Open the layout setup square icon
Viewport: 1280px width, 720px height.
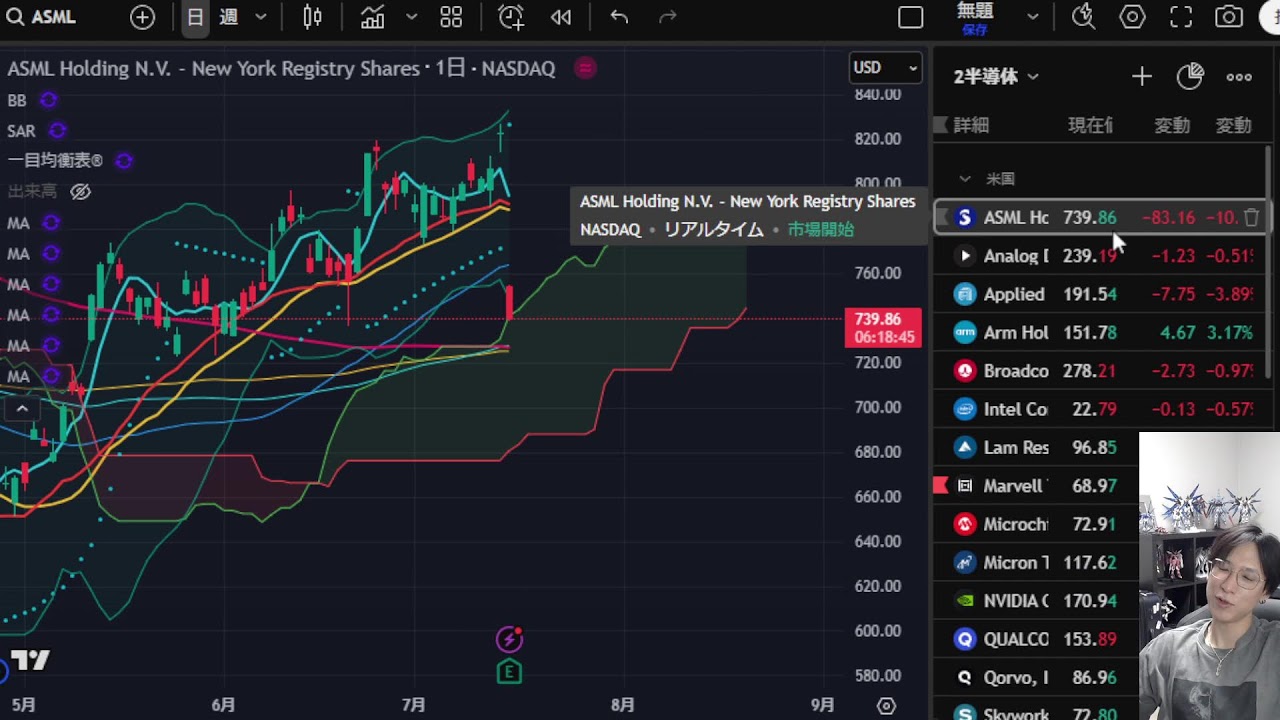coord(911,17)
